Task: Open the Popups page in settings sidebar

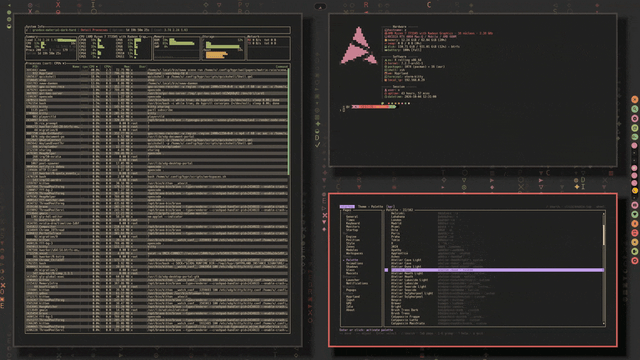Action: 351,290
